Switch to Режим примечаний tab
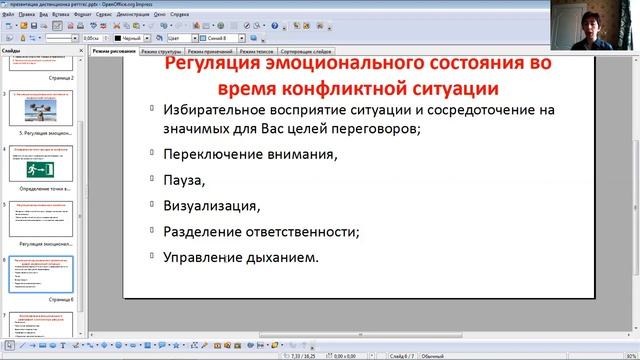Viewport: 640px width, 360px height. pos(210,51)
